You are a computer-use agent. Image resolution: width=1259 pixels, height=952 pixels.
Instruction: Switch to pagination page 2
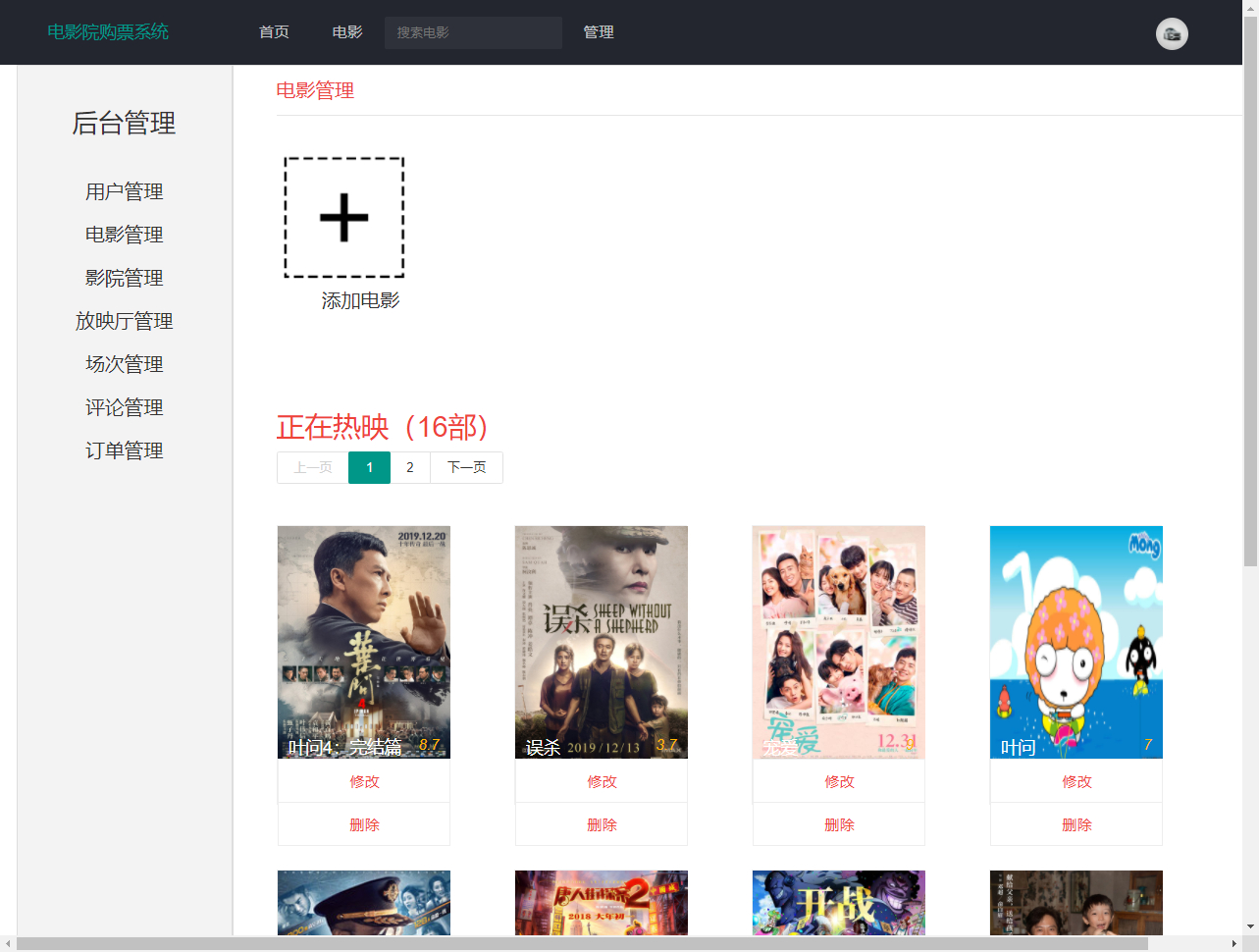[x=409, y=467]
